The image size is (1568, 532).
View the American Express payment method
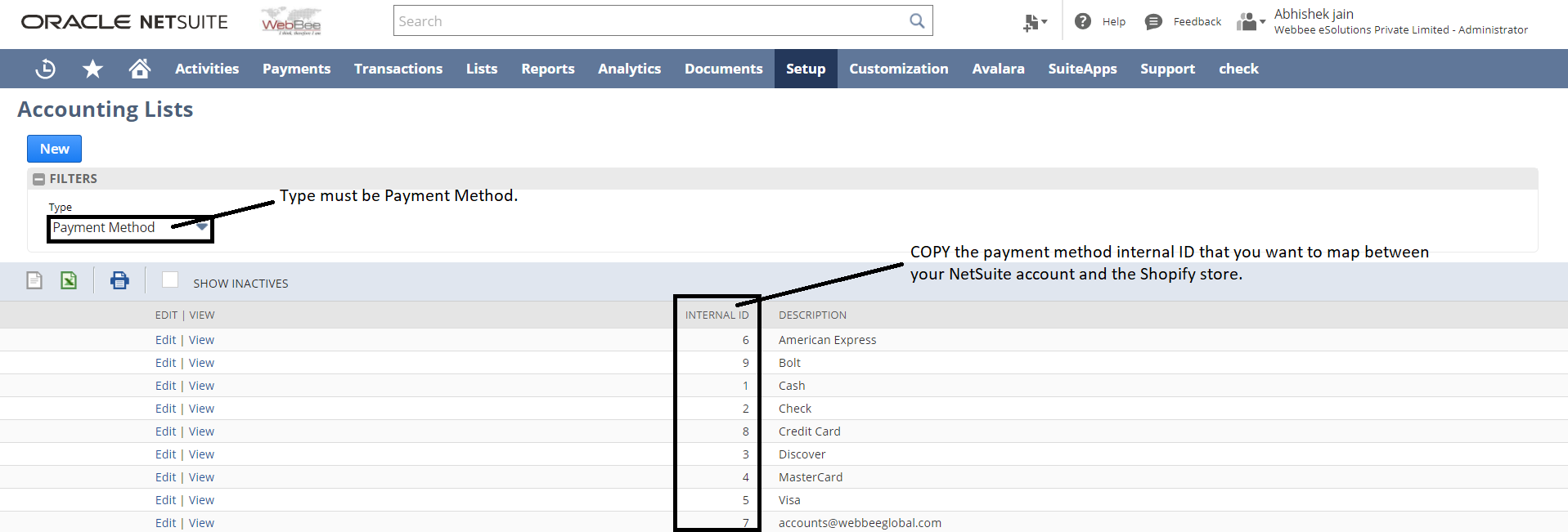[201, 340]
